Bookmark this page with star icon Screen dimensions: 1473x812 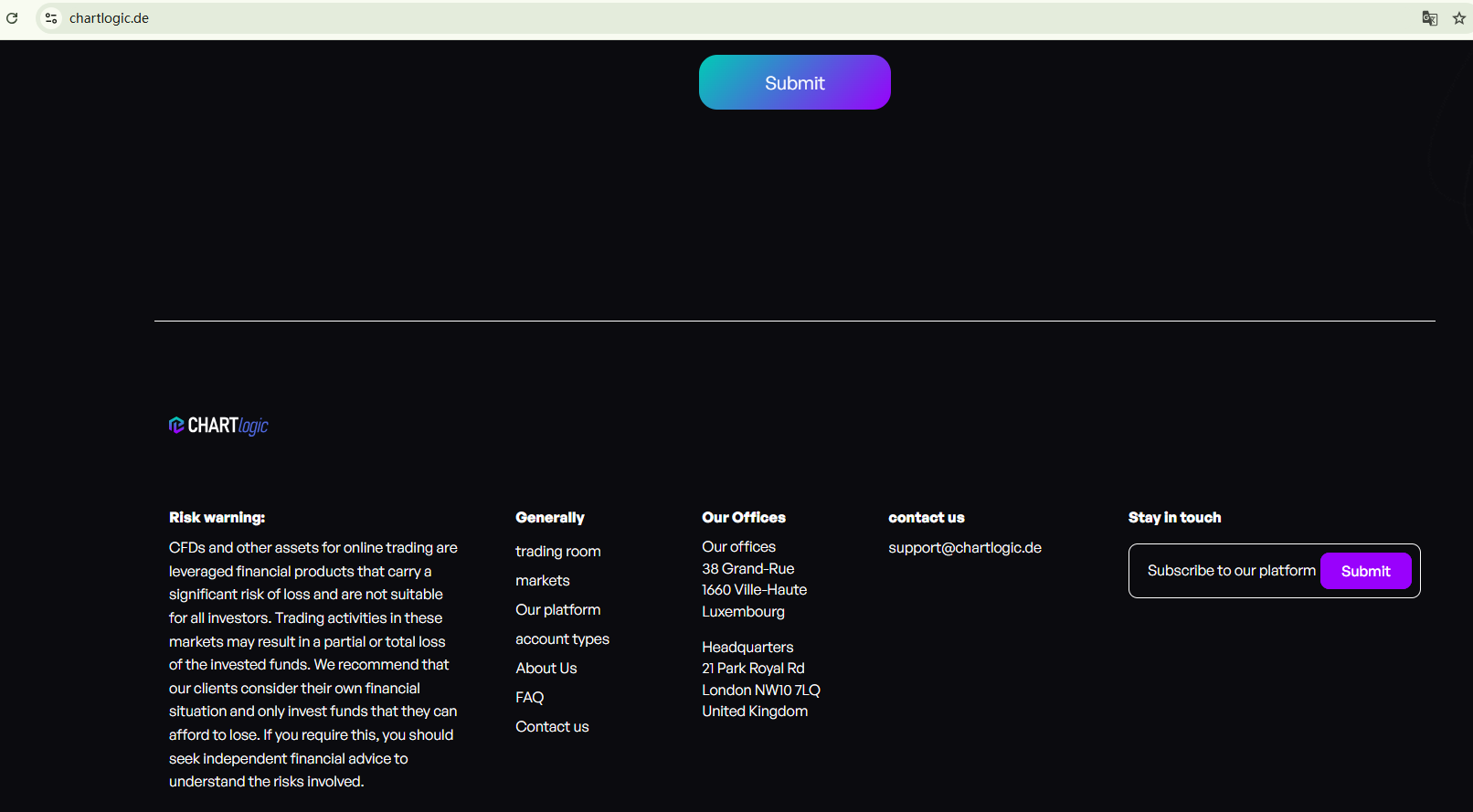1459,18
